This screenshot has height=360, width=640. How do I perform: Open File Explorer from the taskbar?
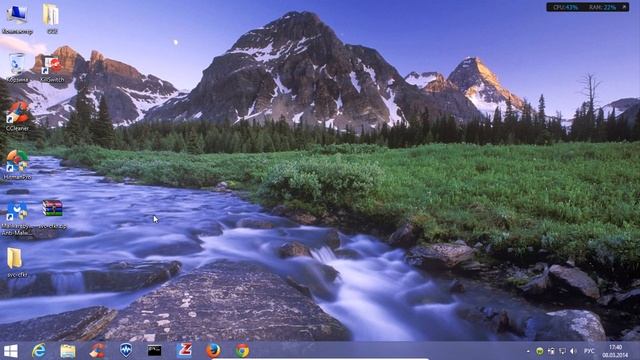tap(68, 351)
